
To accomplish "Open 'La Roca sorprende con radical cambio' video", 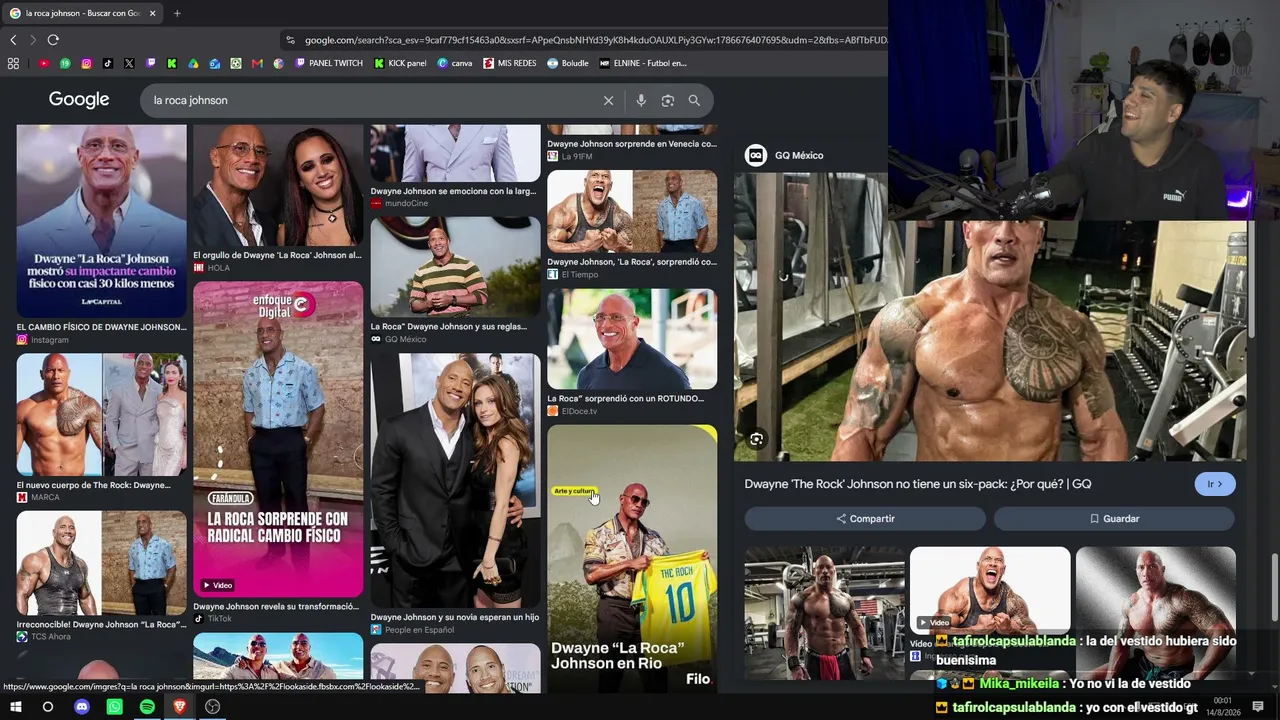I will pos(278,439).
